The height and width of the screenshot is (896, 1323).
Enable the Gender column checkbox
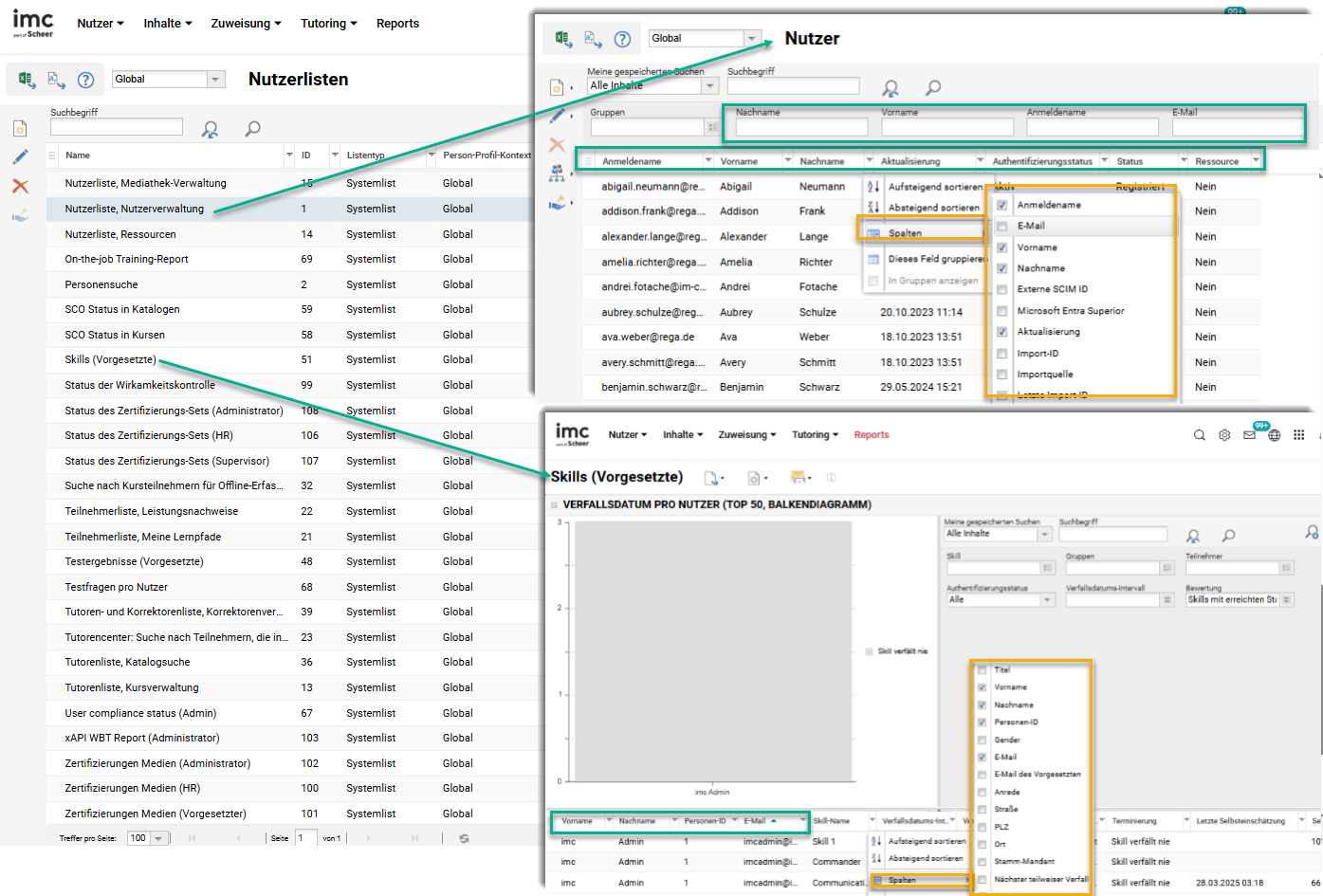point(983,740)
